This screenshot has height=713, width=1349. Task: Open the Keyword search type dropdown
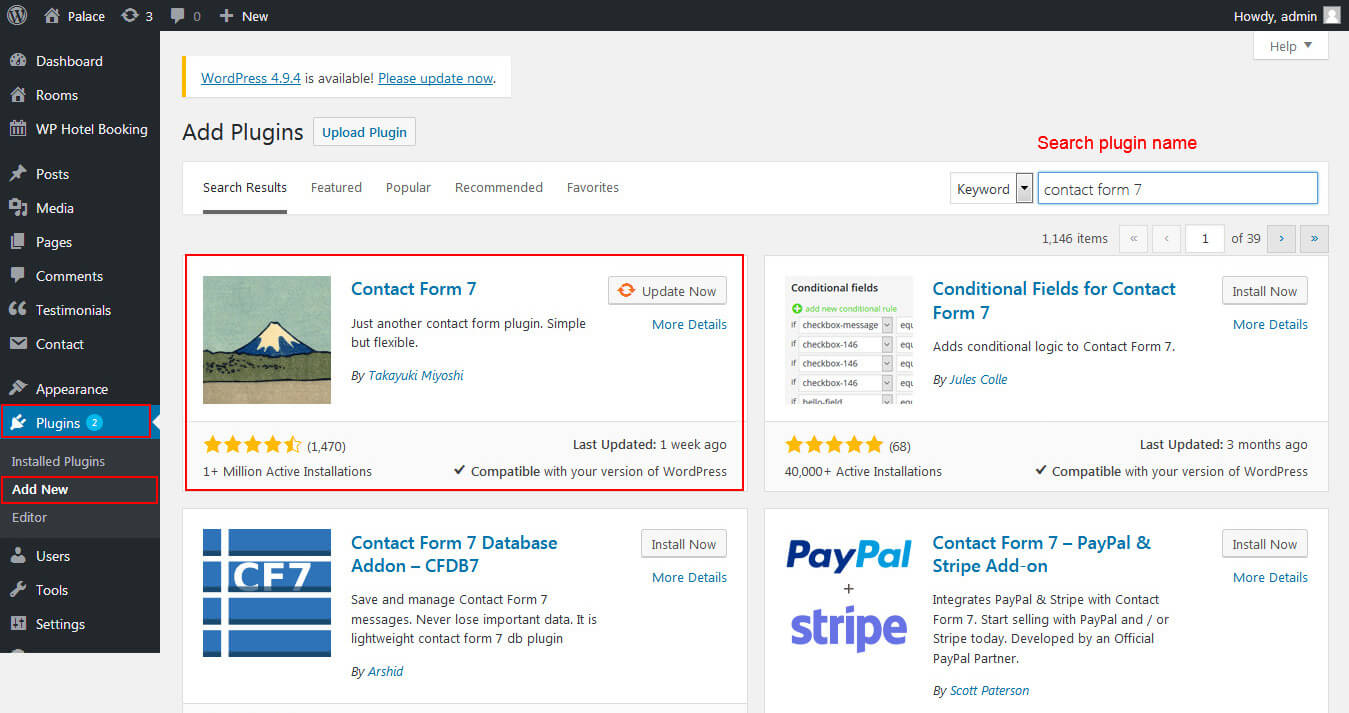(991, 188)
